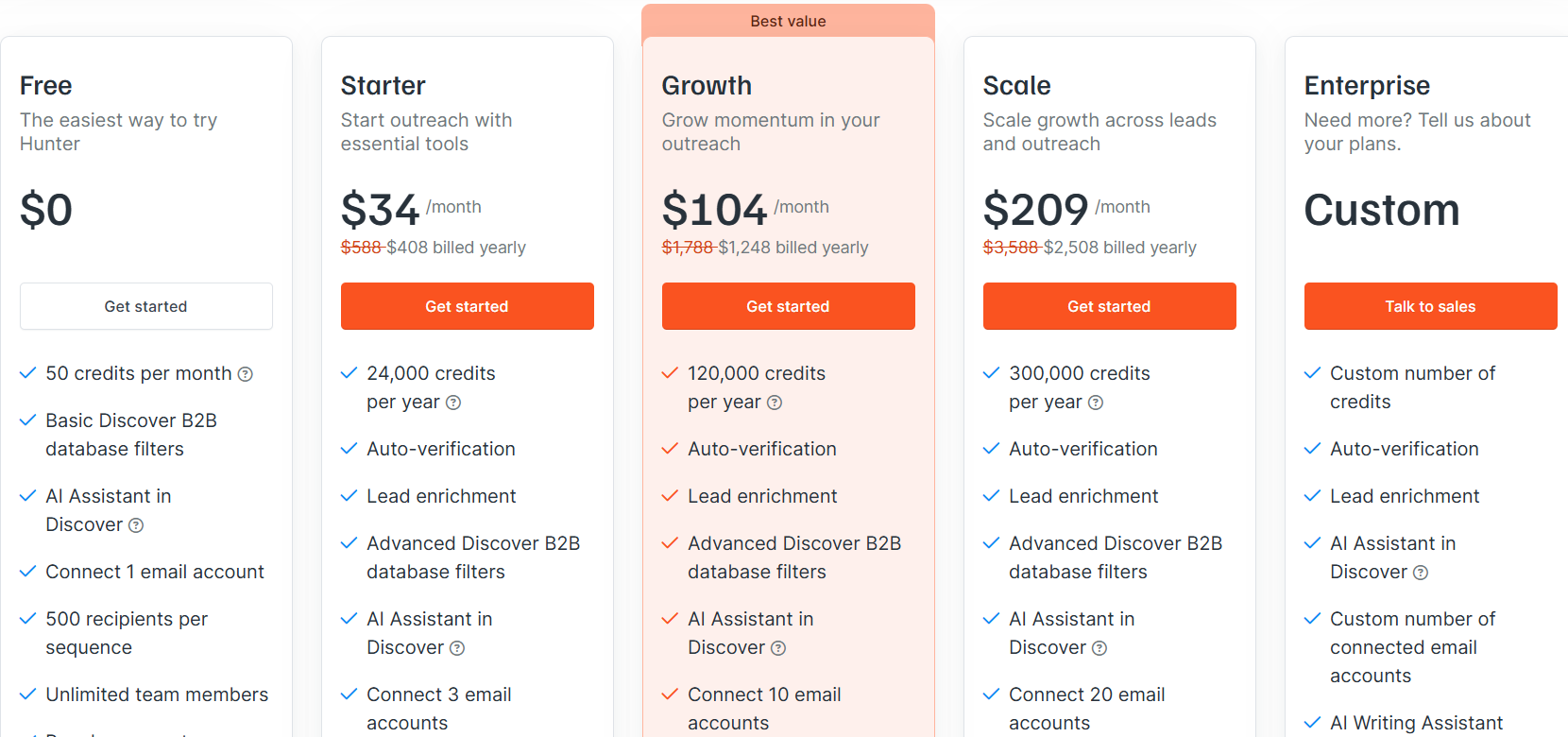Click the 120,000 credits per year help icon

pyautogui.click(x=775, y=402)
